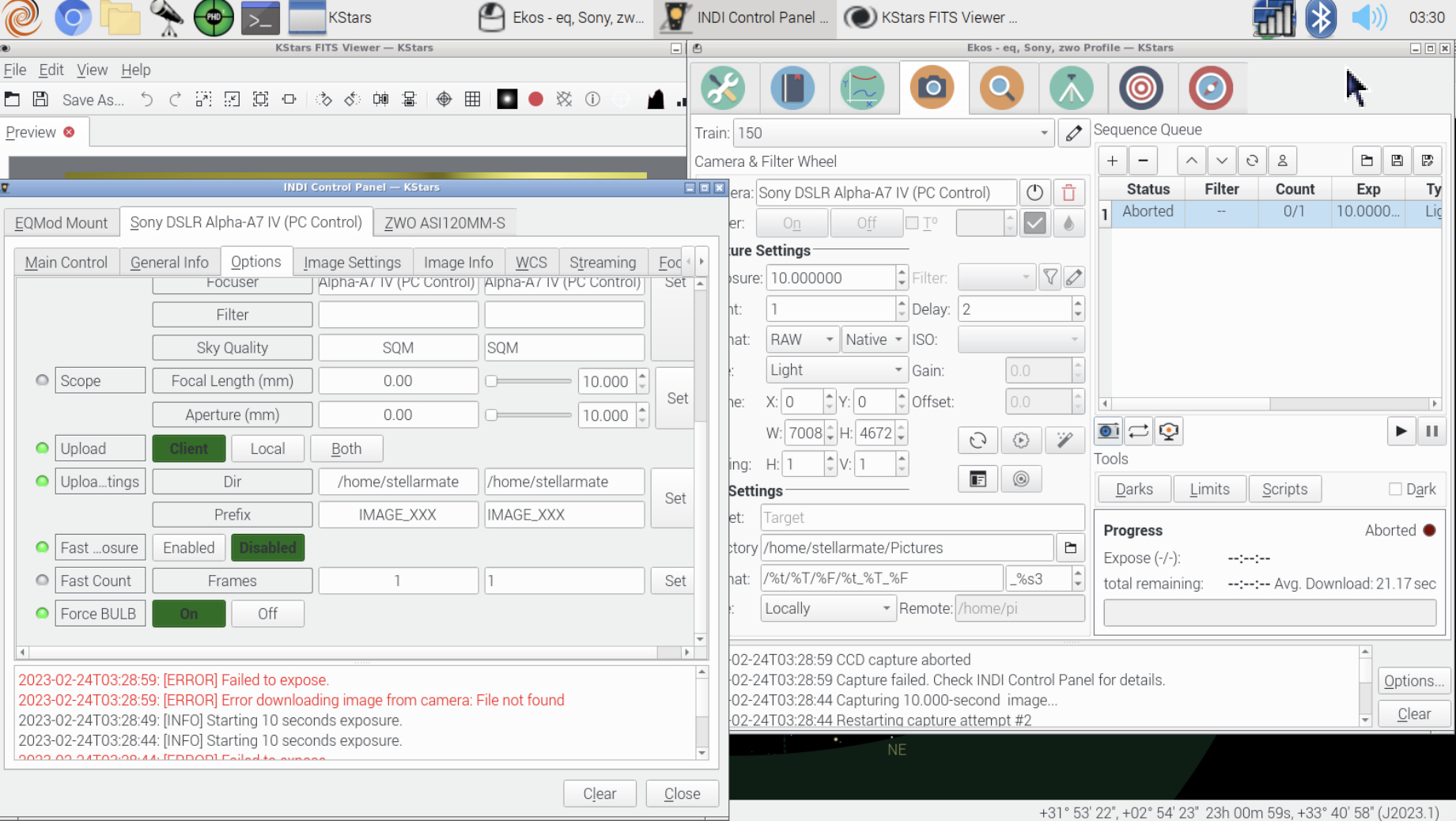1456x821 pixels.
Task: Open the ISO dropdown
Action: click(x=1020, y=339)
